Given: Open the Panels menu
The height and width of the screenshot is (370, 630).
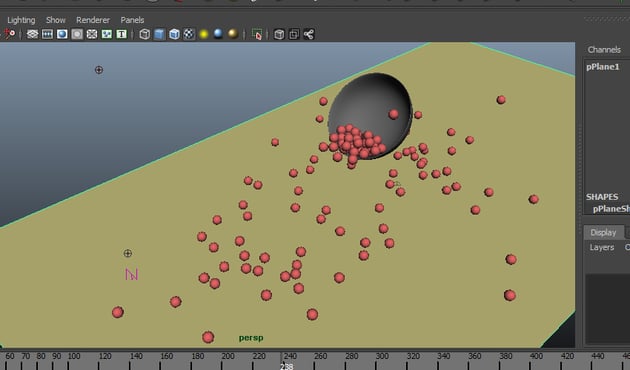Looking at the screenshot, I should coord(132,20).
